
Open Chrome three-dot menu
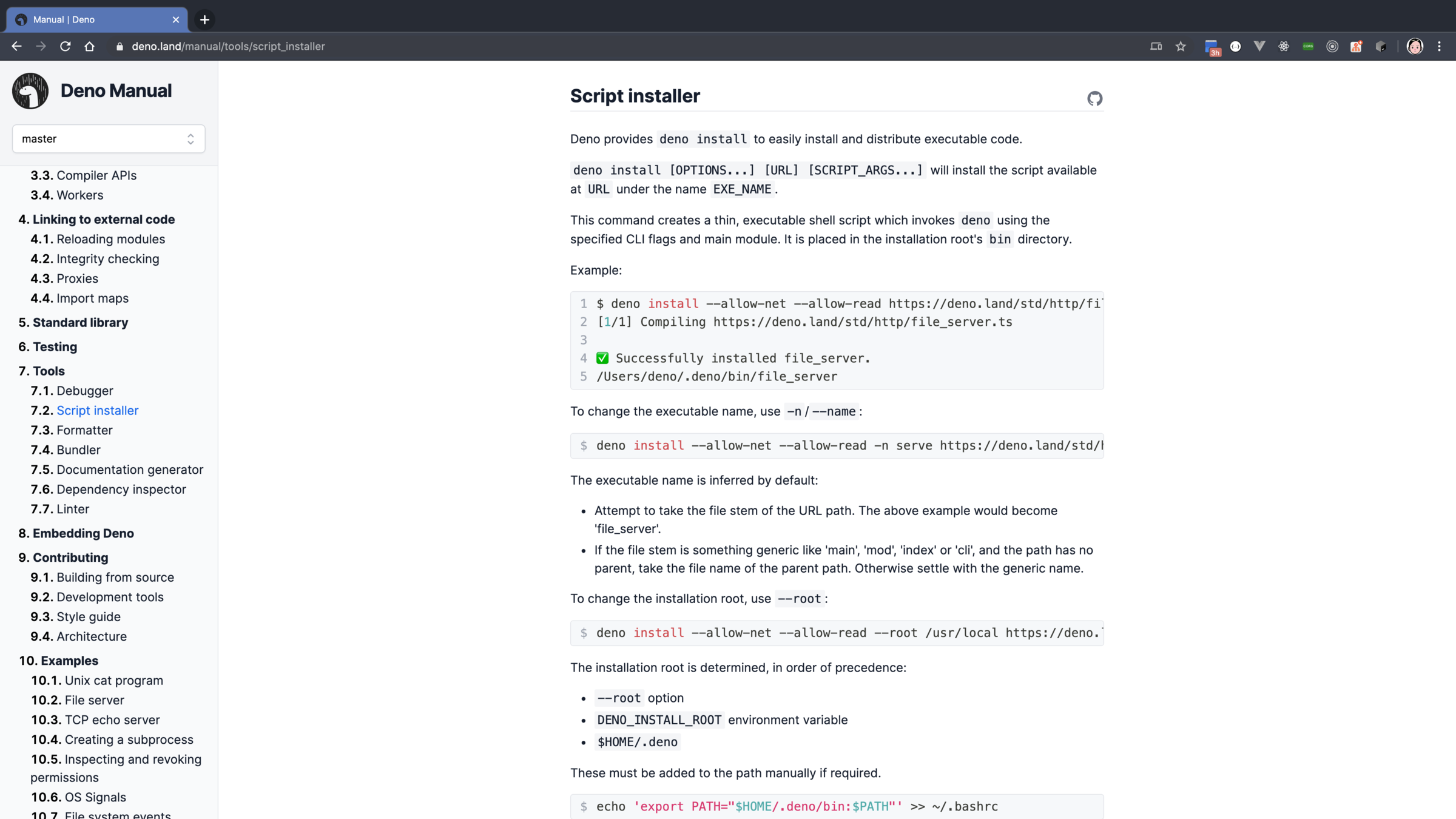[x=1439, y=46]
